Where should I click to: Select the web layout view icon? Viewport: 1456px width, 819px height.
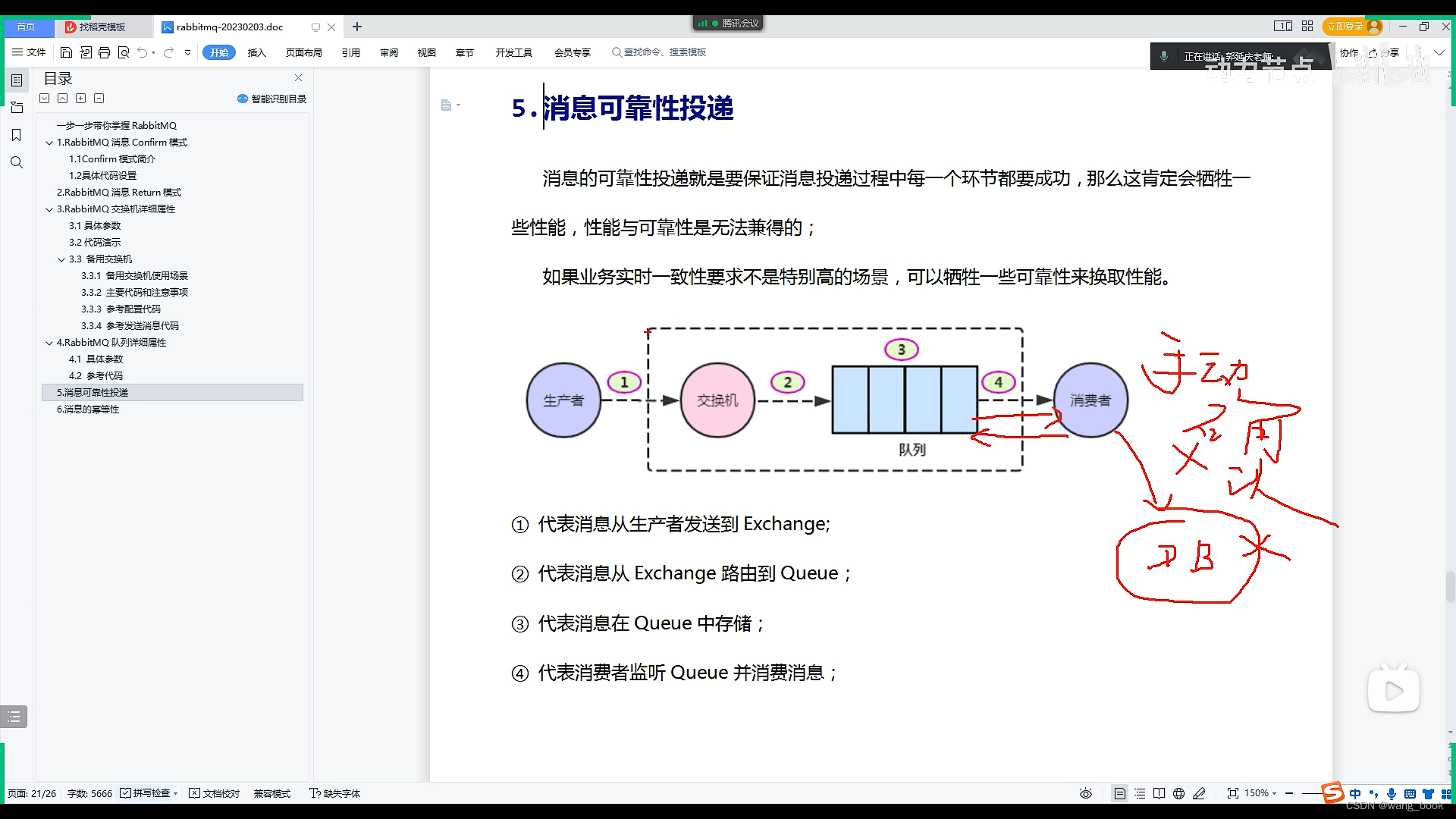point(1179,793)
